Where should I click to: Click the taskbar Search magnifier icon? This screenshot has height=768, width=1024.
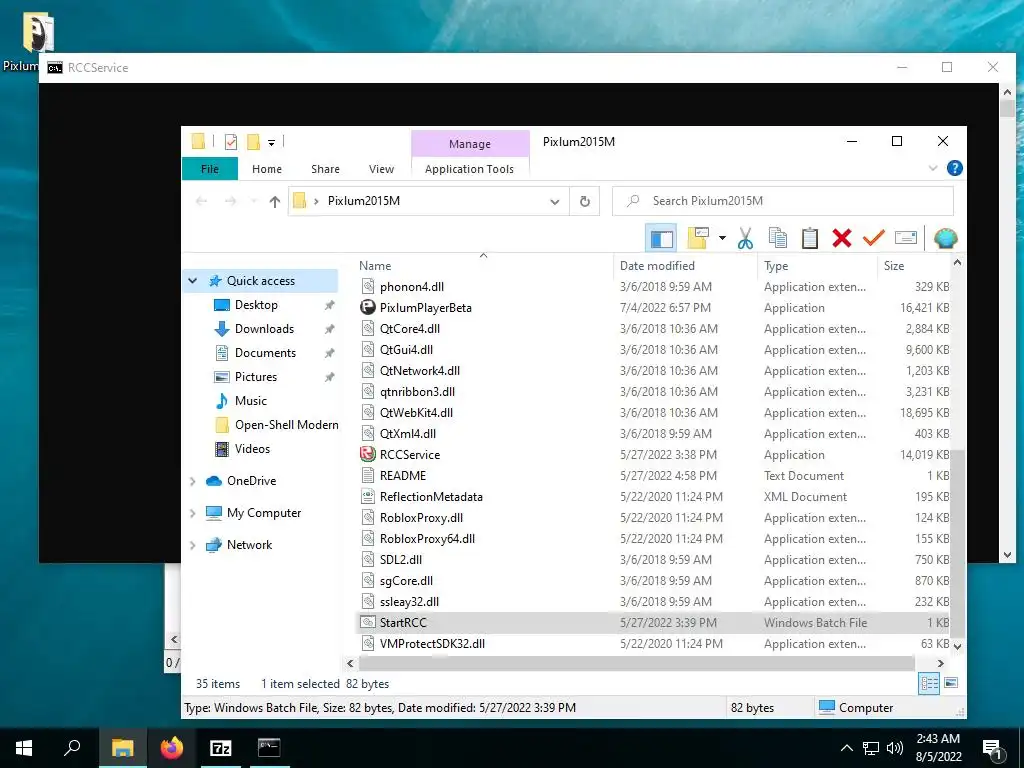72,748
